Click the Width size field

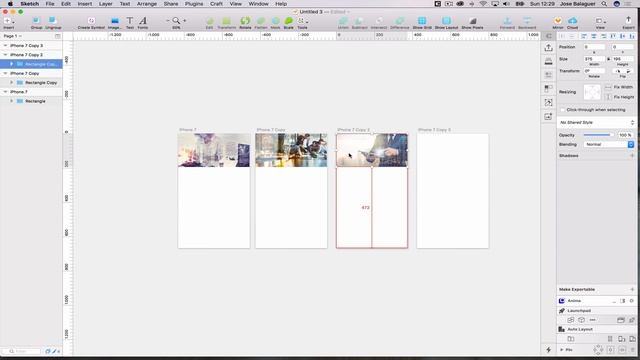(x=594, y=59)
